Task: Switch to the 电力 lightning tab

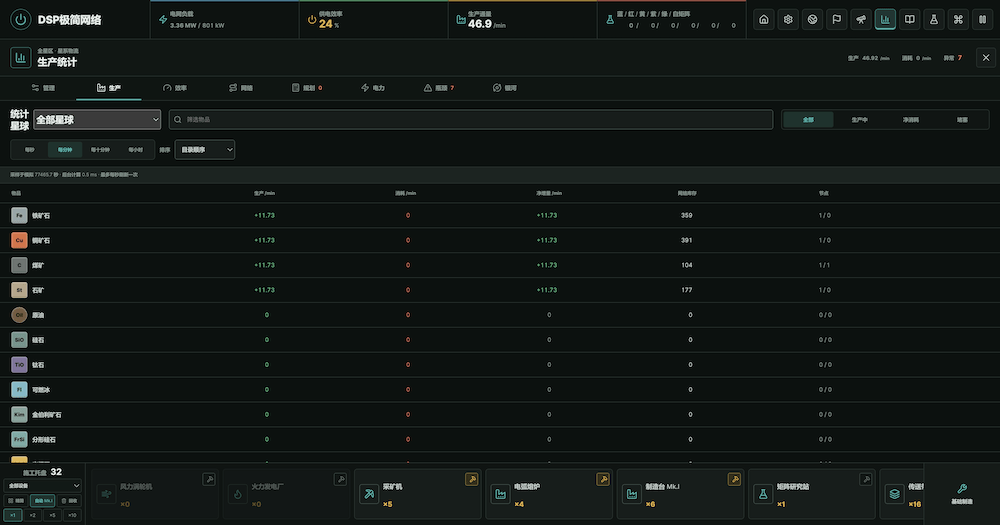Action: (373, 88)
